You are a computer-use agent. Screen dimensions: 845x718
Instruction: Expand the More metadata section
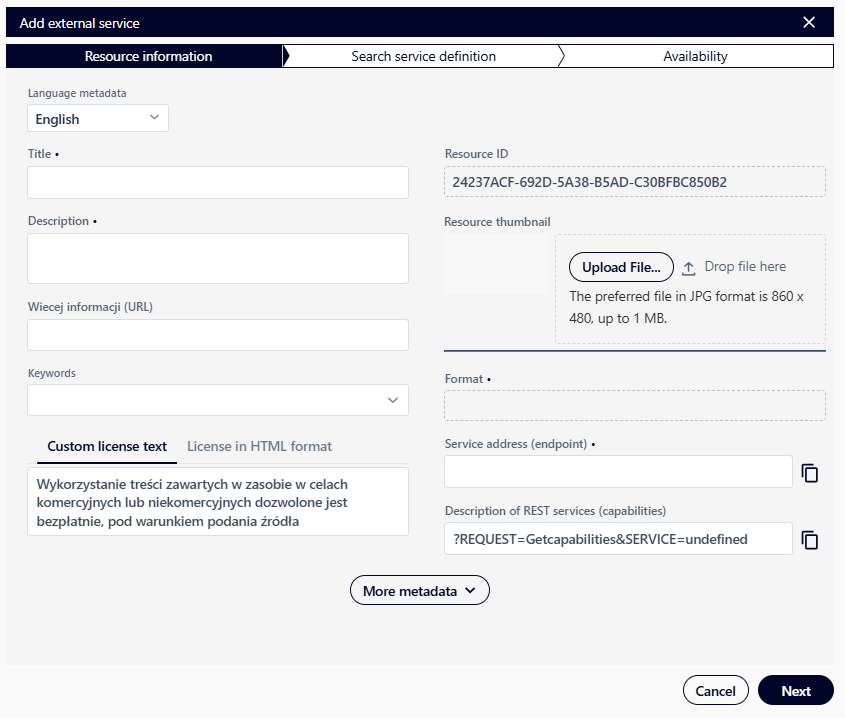(419, 591)
